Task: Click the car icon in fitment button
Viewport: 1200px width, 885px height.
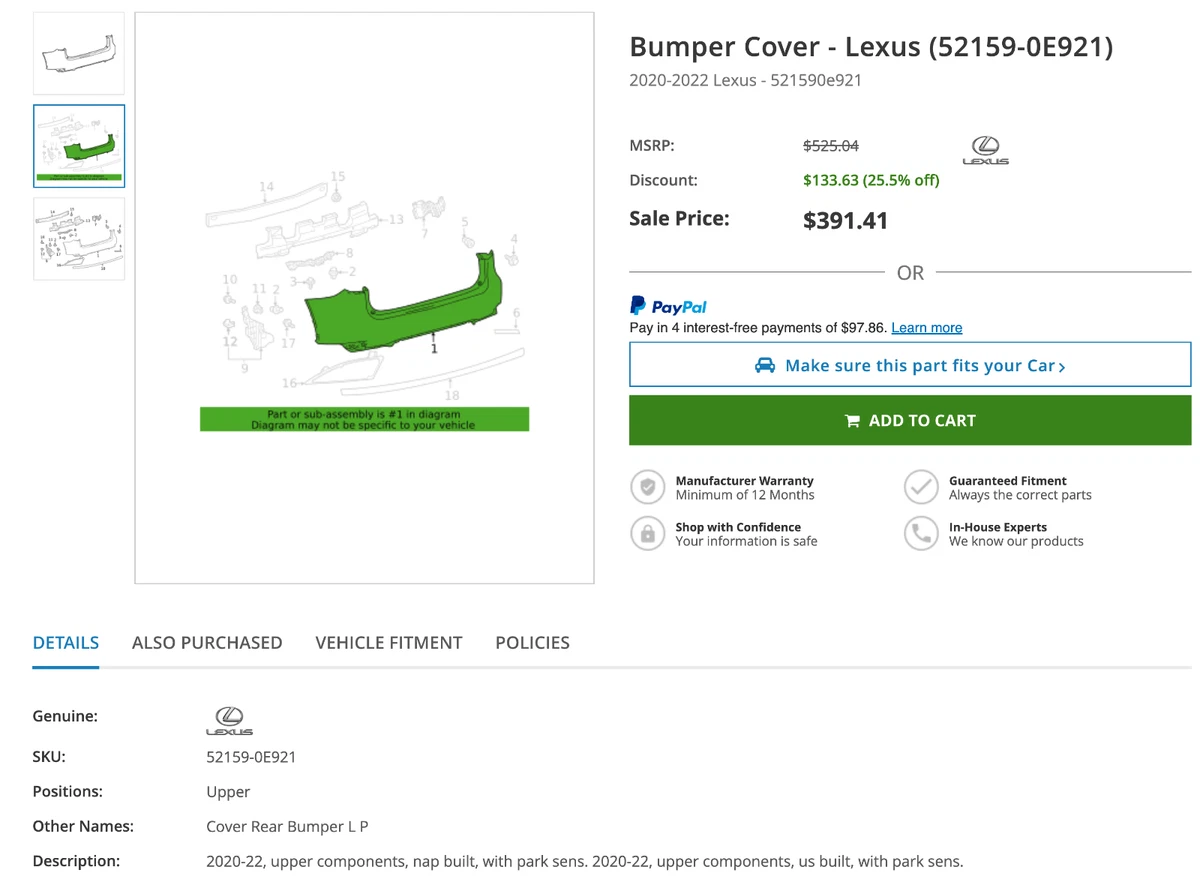Action: [x=765, y=365]
